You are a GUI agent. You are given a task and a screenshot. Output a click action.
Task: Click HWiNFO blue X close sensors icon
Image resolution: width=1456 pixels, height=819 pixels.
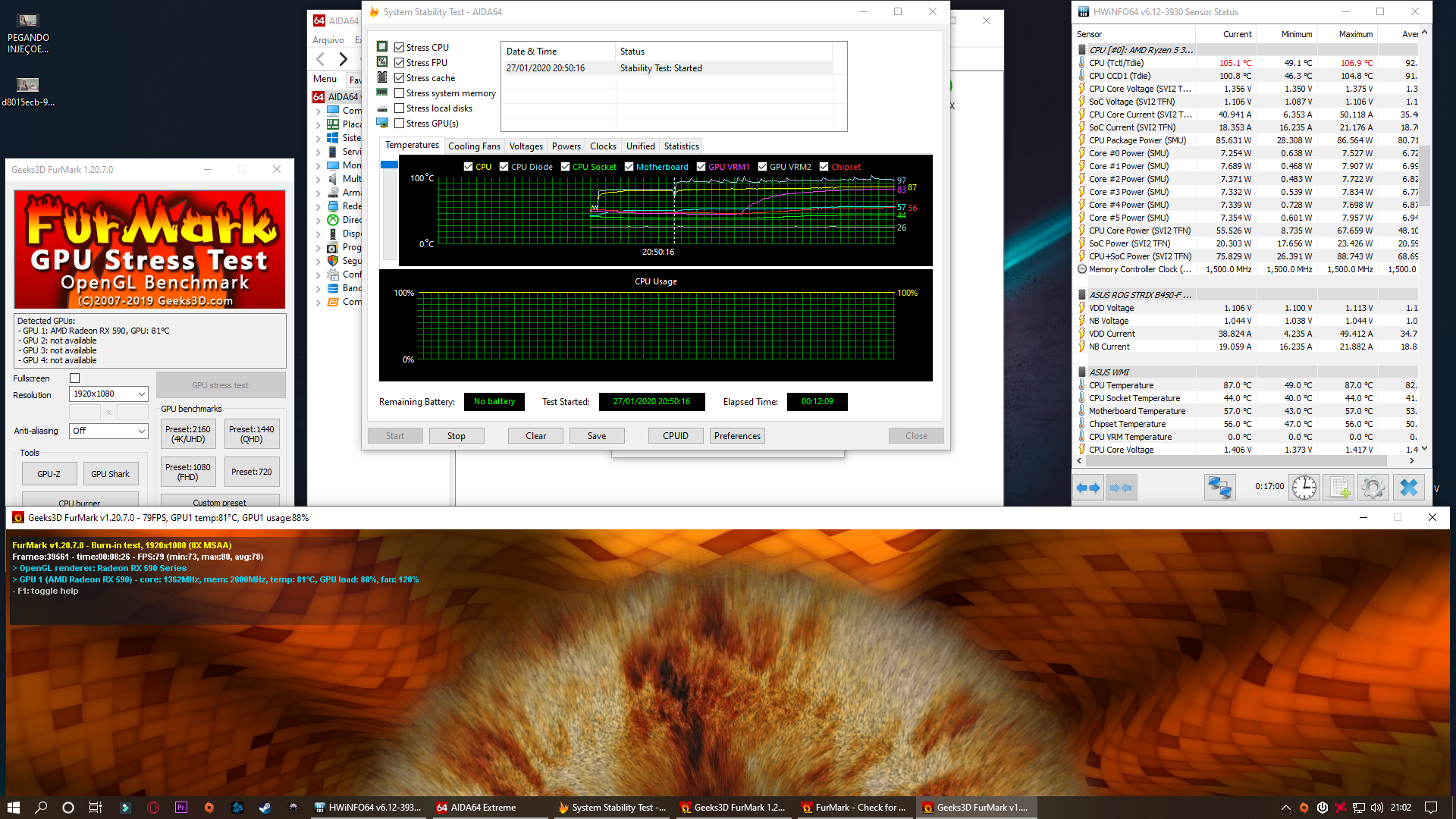click(x=1408, y=487)
